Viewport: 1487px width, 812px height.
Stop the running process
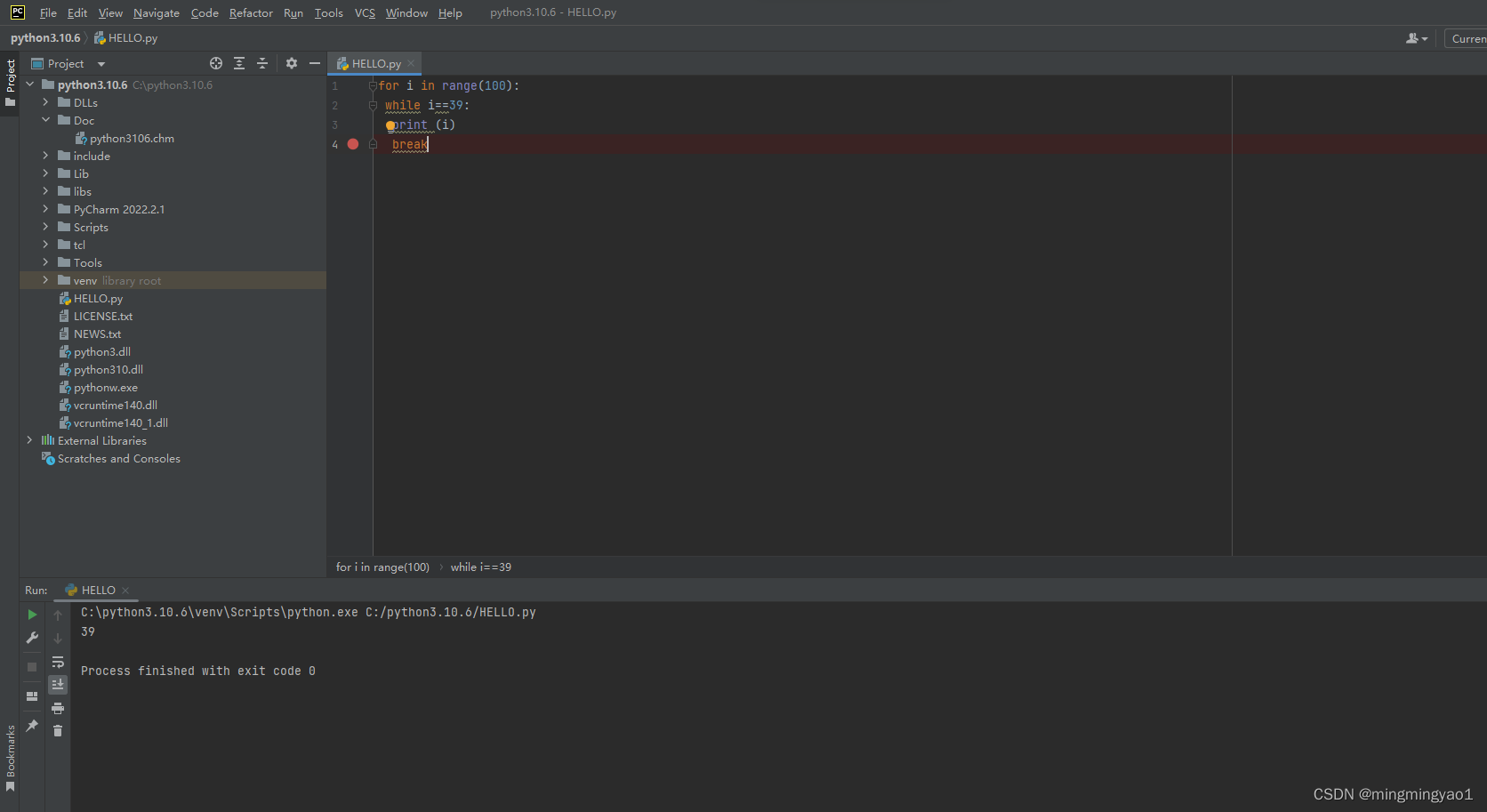point(31,667)
